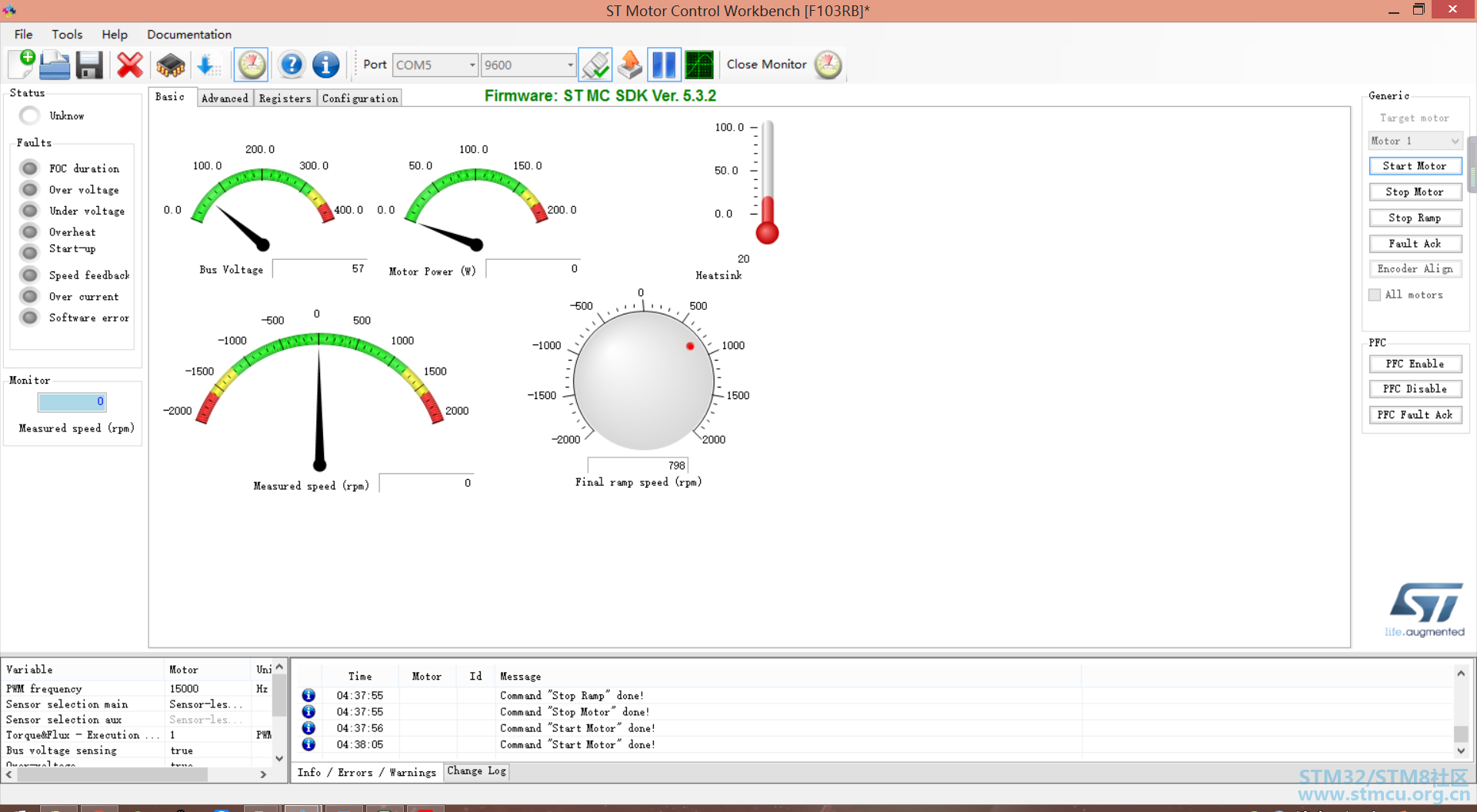Image resolution: width=1477 pixels, height=812 pixels.
Task: Click the PFC Fault Ack button
Action: point(1415,414)
